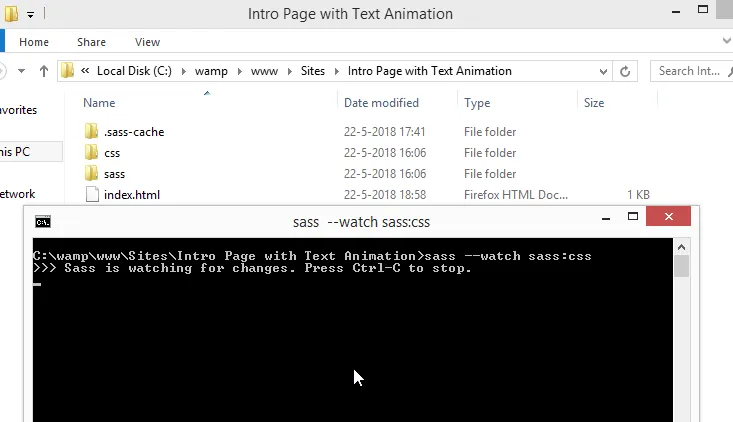Open the .sass-cache folder icon
The image size is (733, 422).
coord(92,131)
